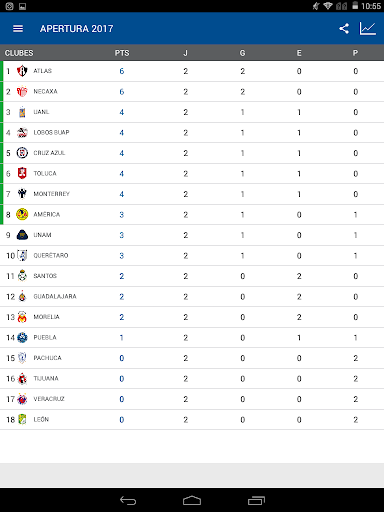Select the Atlas club crest
Viewport: 384px width, 512px height.
click(22, 71)
